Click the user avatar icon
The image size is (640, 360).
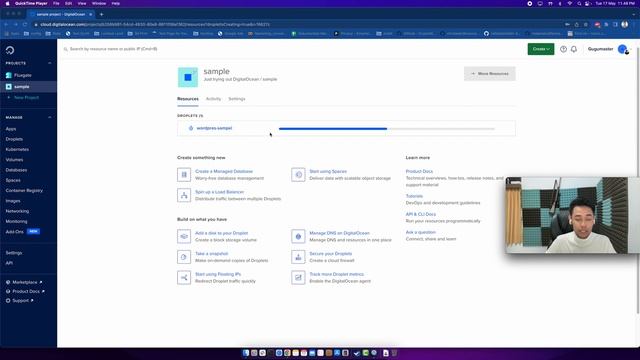(622, 49)
